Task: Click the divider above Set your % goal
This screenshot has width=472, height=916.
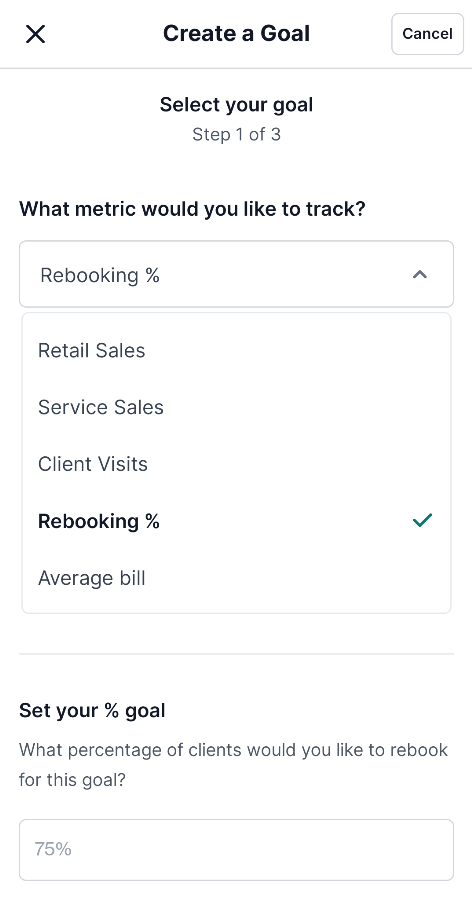Action: [x=236, y=654]
